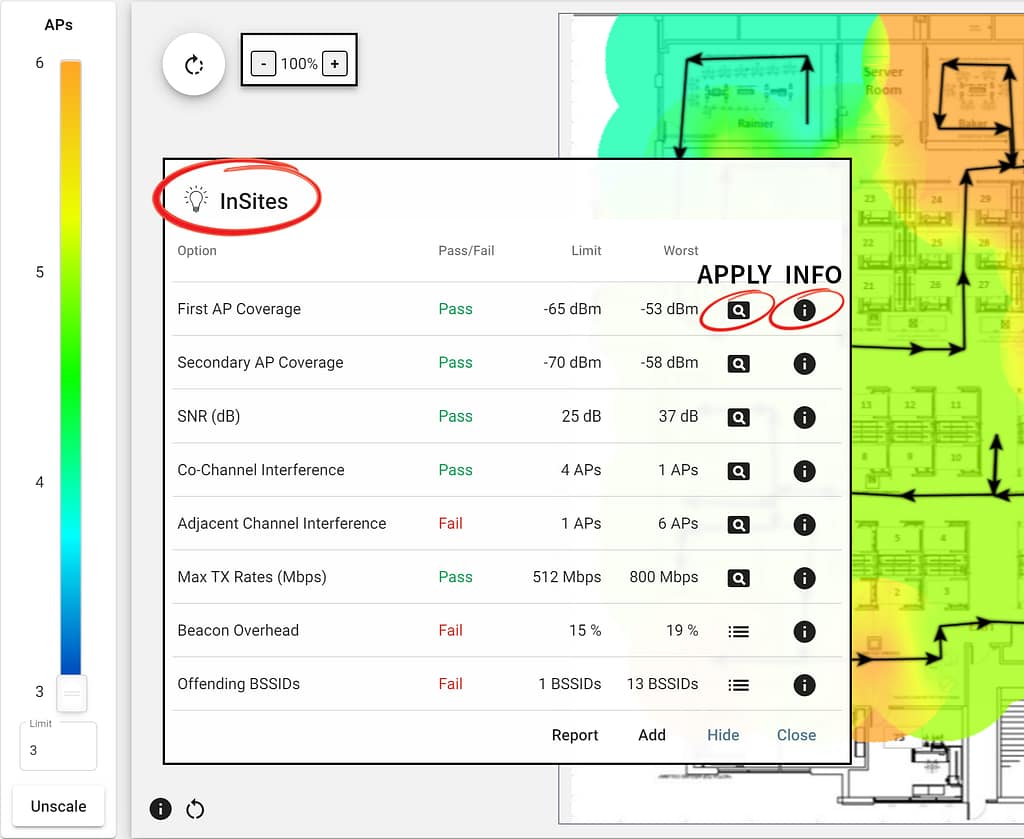
Task: Show the Beacon Overhead list
Action: (x=738, y=631)
